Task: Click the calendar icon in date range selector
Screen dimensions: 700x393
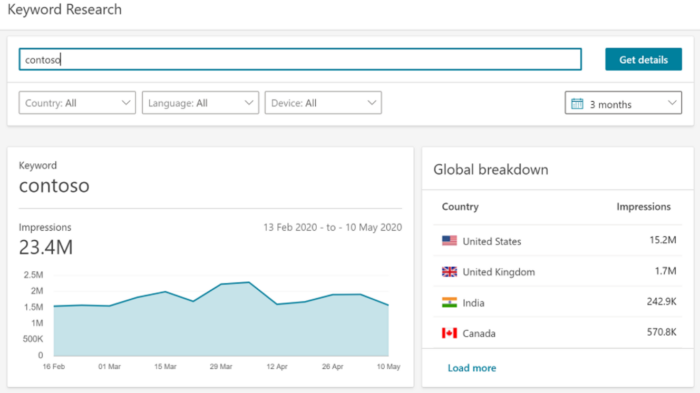Action: (577, 104)
